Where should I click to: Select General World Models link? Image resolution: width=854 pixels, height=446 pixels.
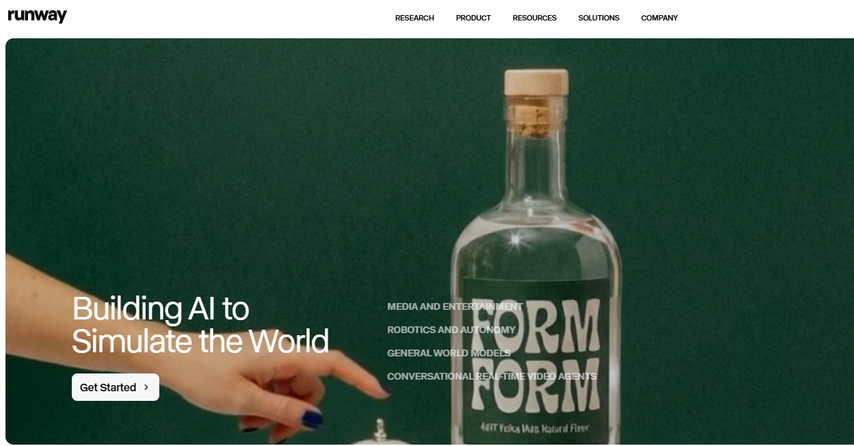pos(449,353)
